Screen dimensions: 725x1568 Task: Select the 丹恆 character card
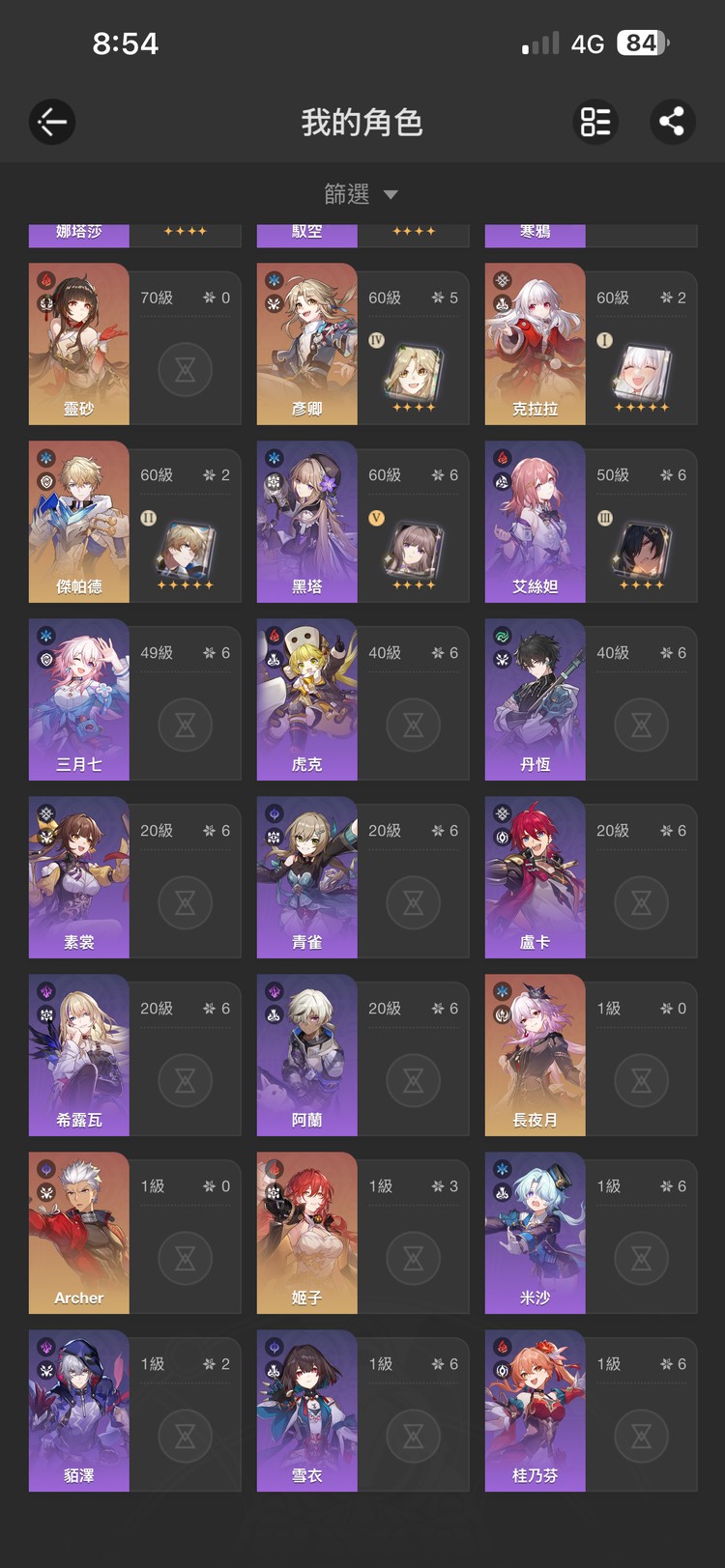(592, 699)
